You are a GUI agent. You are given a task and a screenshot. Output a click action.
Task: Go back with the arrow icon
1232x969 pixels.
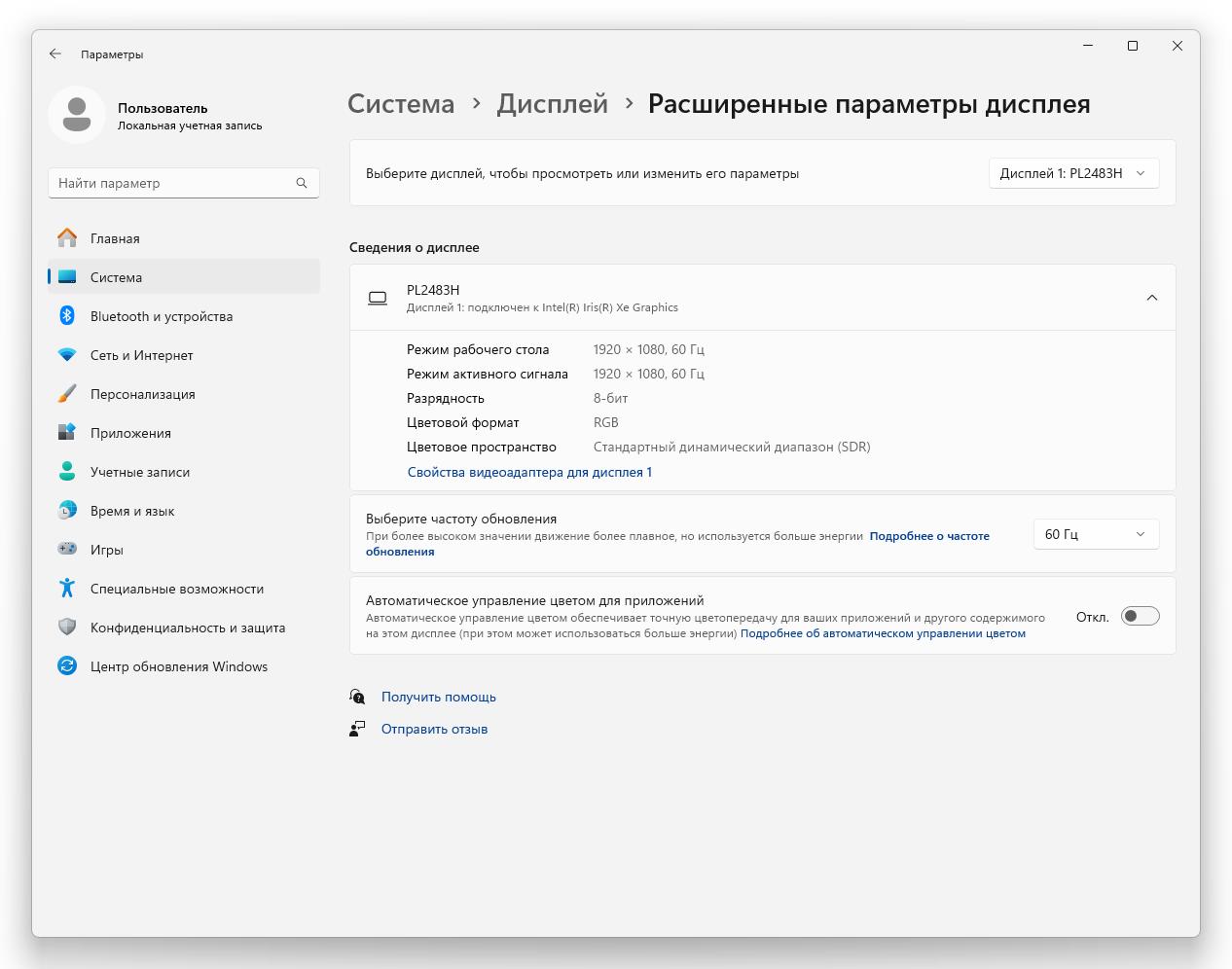pos(55,54)
